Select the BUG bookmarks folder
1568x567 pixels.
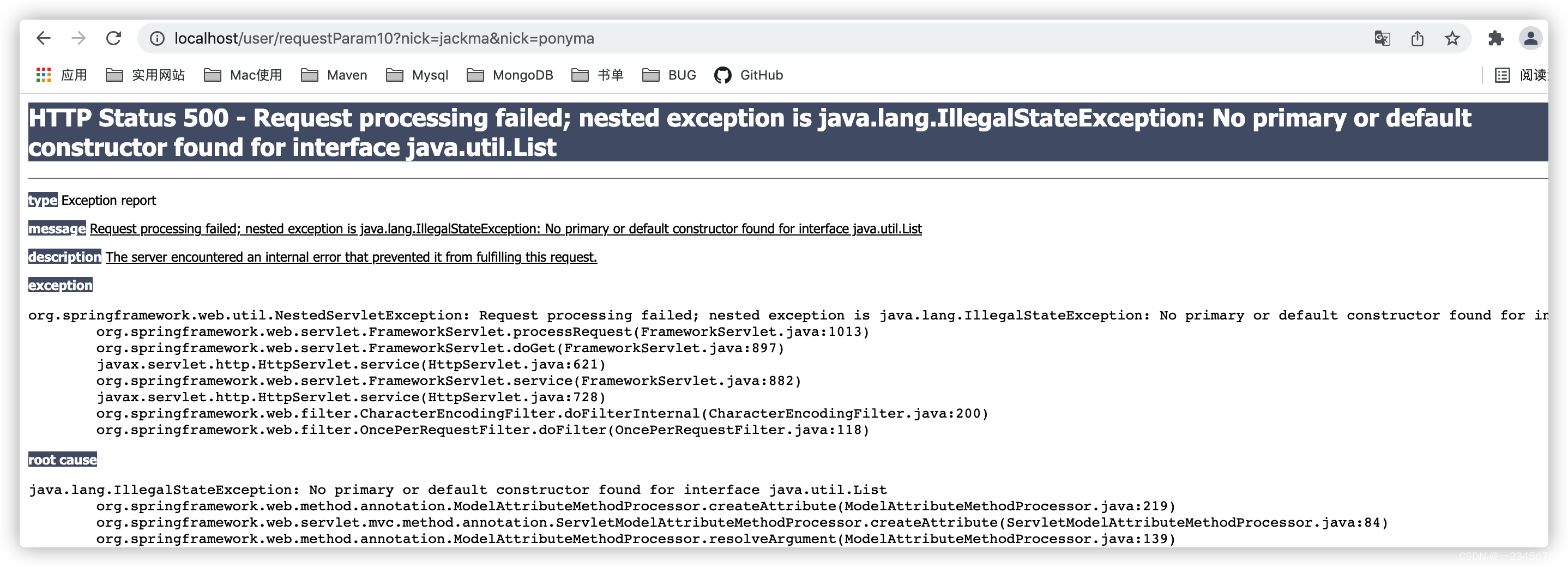[670, 74]
